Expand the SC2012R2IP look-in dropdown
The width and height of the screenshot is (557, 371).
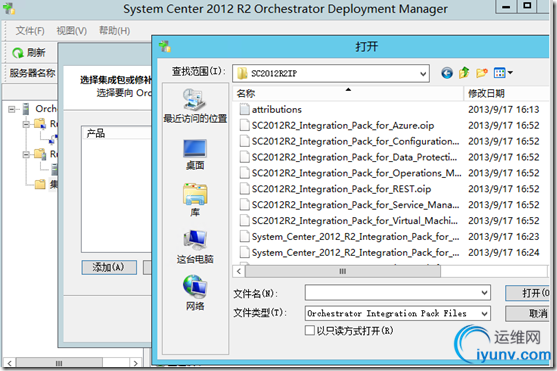(x=423, y=74)
